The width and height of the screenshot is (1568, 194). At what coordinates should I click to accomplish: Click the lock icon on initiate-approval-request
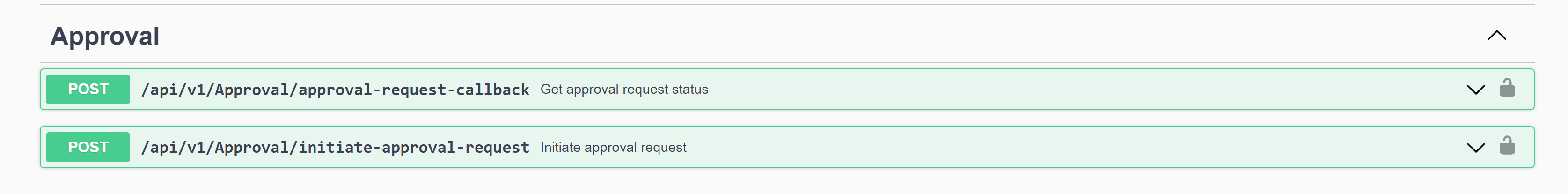[1507, 146]
